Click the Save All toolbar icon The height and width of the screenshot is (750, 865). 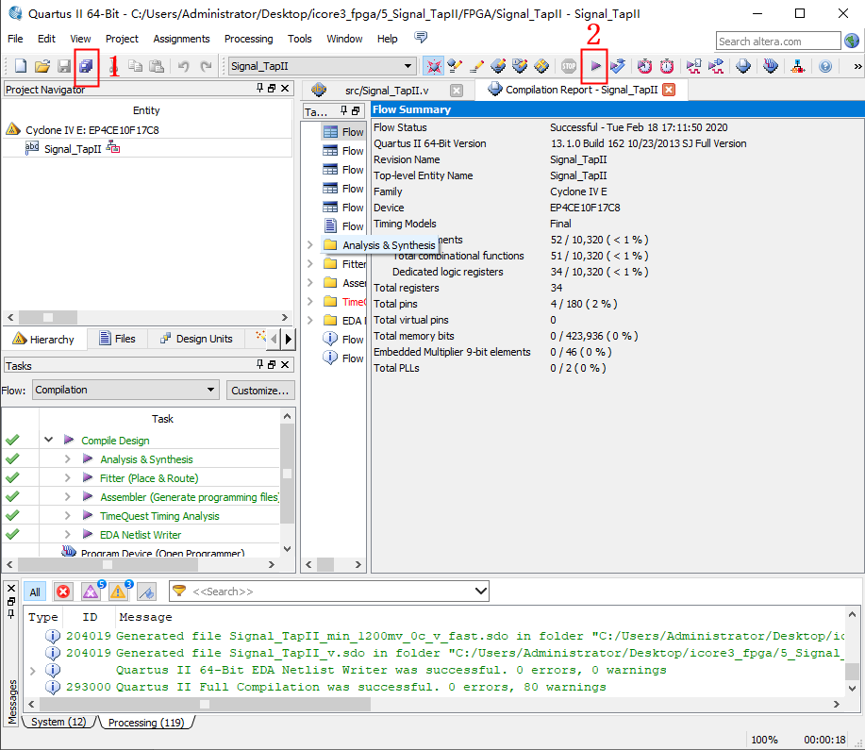click(x=86, y=66)
